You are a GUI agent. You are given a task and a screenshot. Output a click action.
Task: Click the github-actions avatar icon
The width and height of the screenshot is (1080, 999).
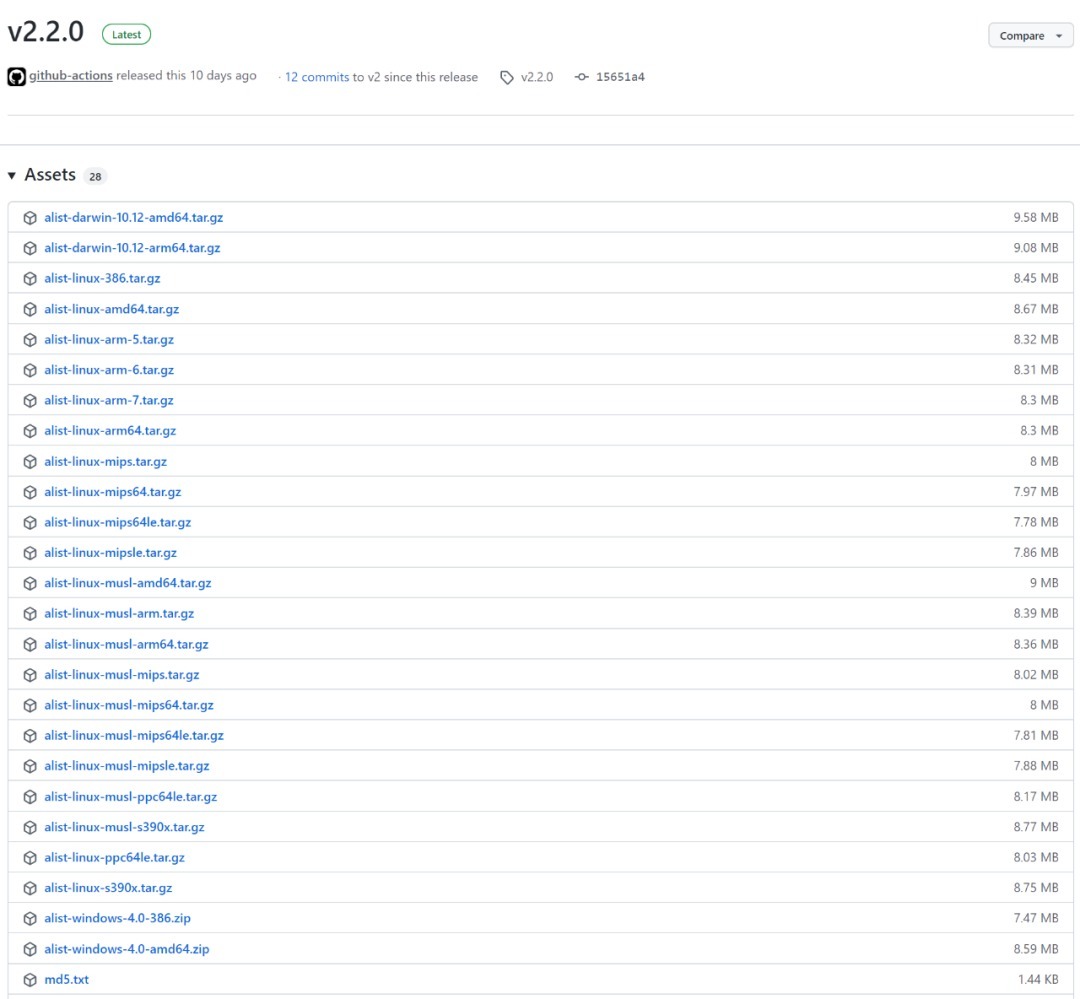pos(16,77)
